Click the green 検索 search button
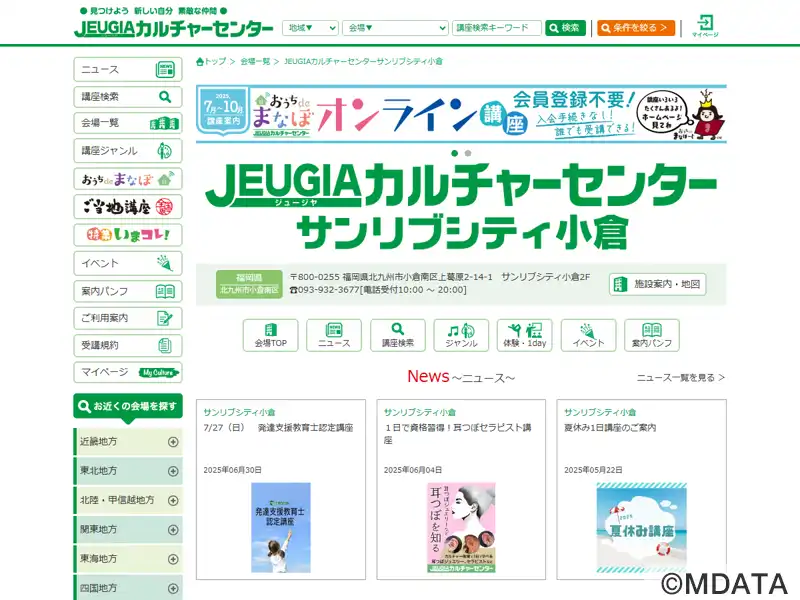The image size is (800, 600). pos(565,28)
